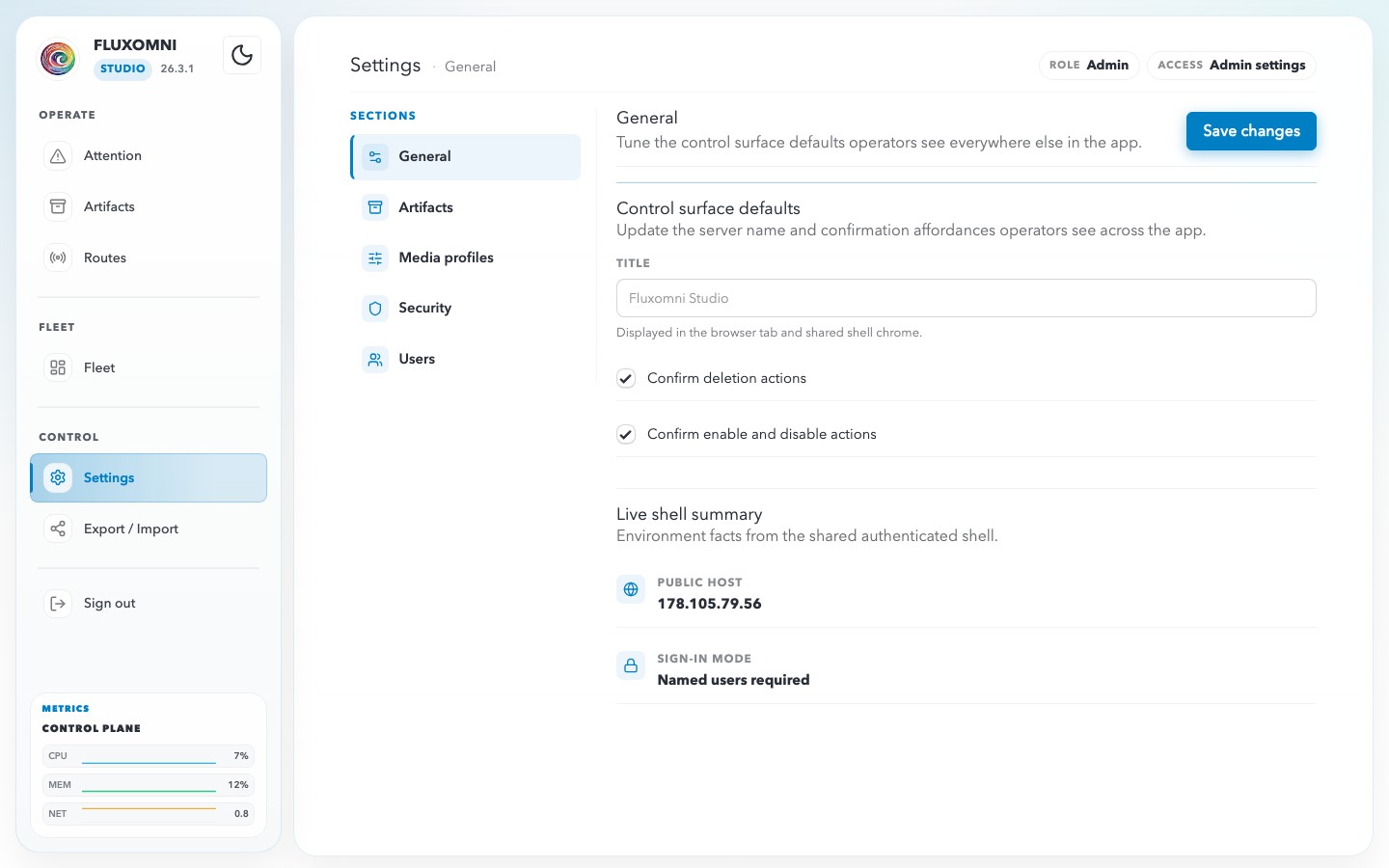This screenshot has width=1389, height=868.
Task: Click the Attention warning triangle icon
Action: tap(58, 156)
